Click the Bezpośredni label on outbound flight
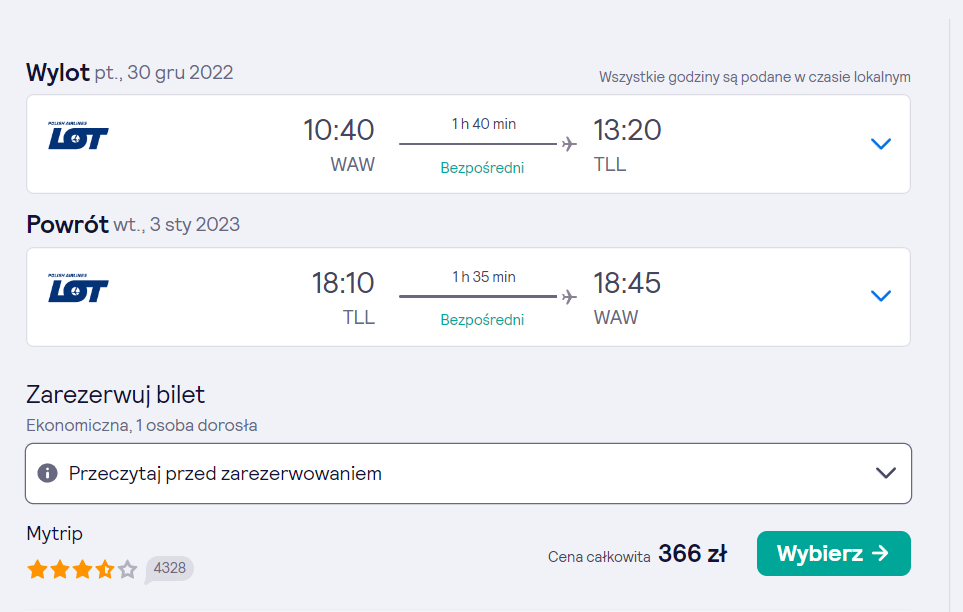 click(482, 168)
